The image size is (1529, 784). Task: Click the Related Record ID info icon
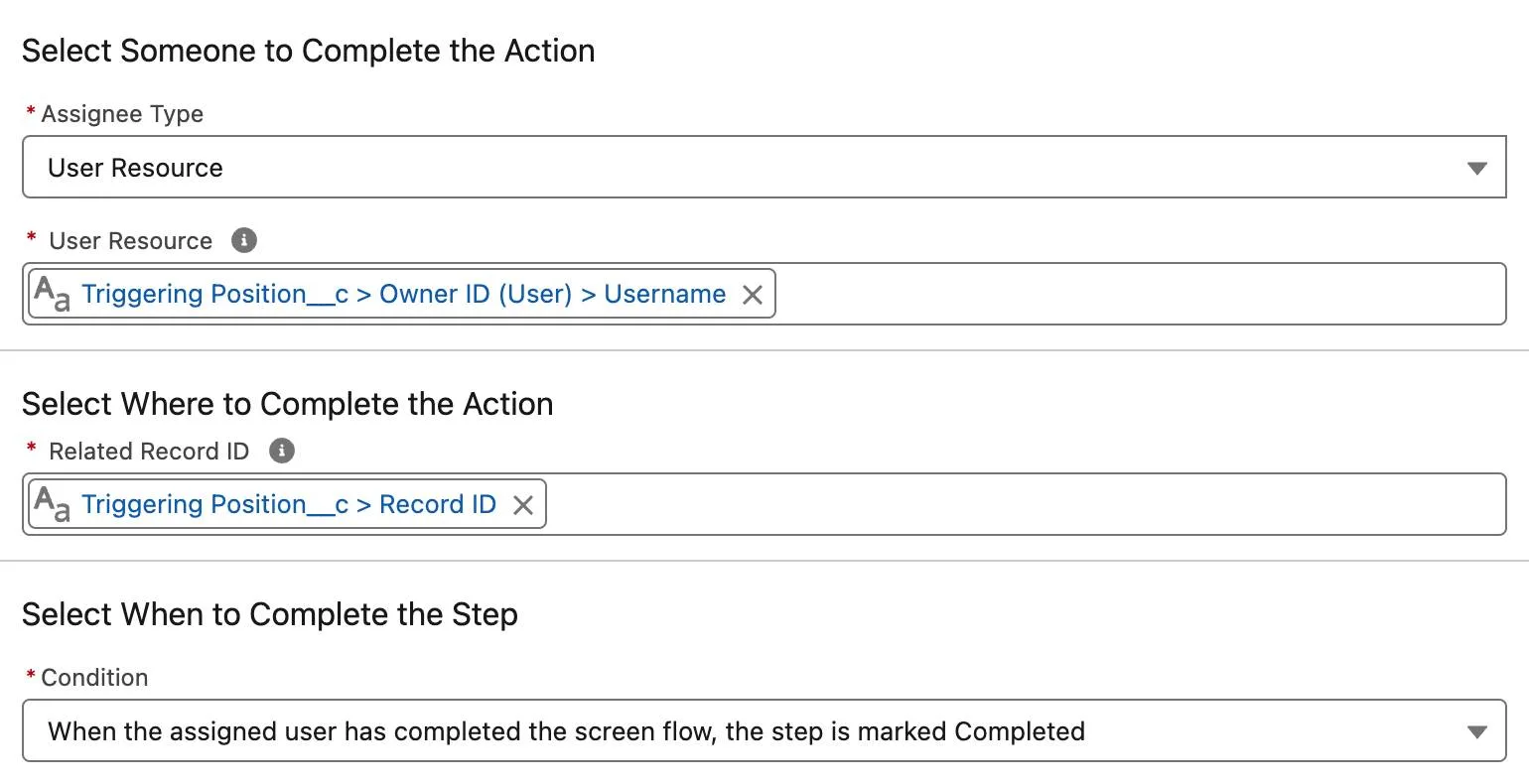pos(281,451)
